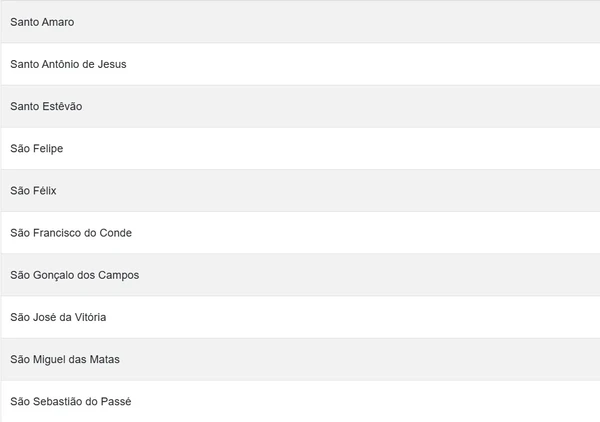The height and width of the screenshot is (422, 600).
Task: Click the São Miguel das Matas row
Action: pyautogui.click(x=300, y=358)
